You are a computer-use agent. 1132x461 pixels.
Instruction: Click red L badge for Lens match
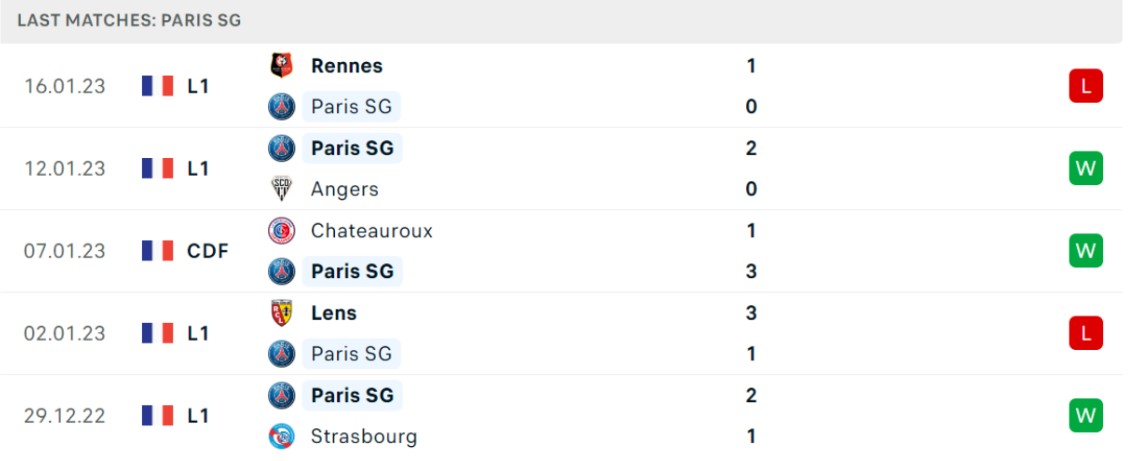[1086, 333]
